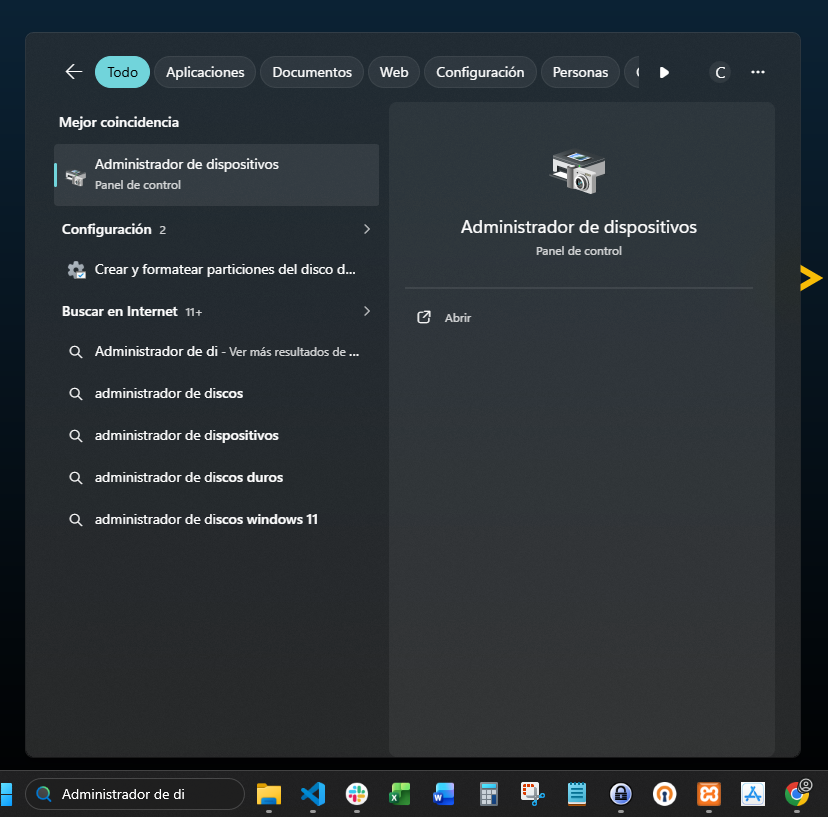The height and width of the screenshot is (817, 828).
Task: Open Word from the taskbar
Action: coord(444,794)
